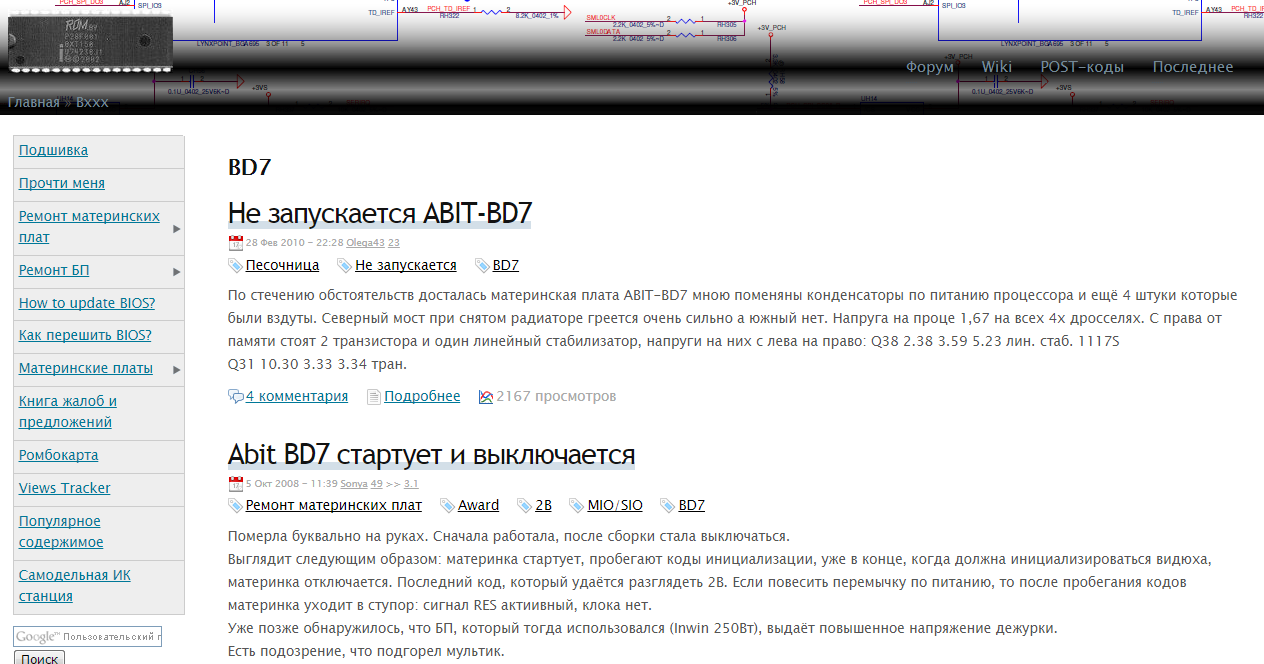Open Самодельная ИК станция link

[75, 585]
